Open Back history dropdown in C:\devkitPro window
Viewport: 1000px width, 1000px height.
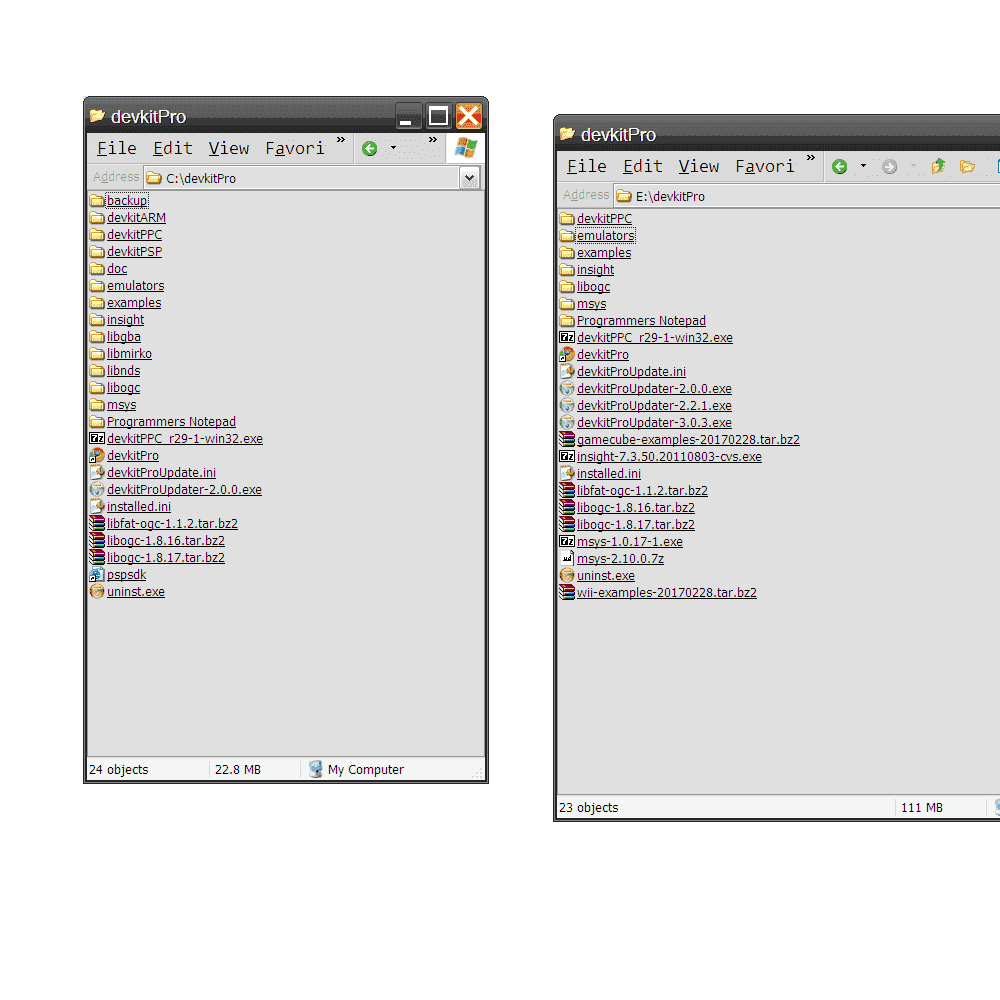click(x=393, y=148)
